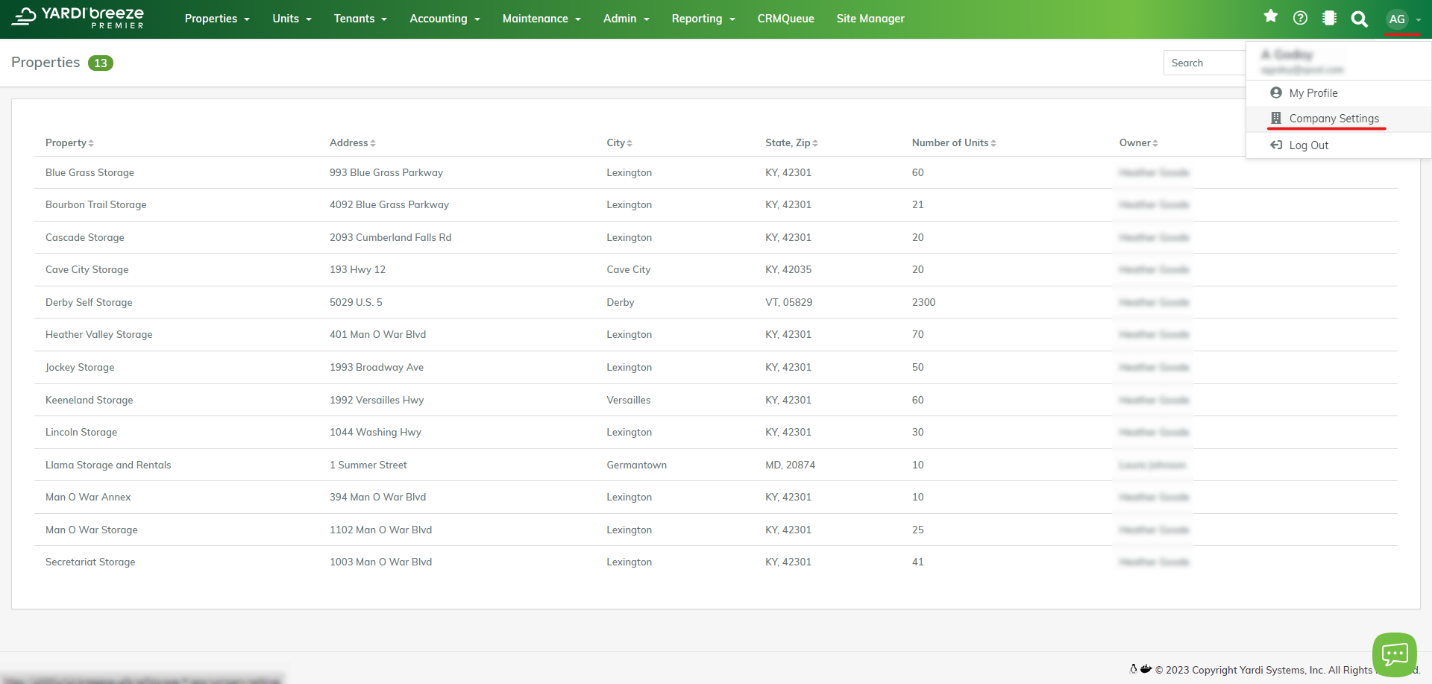Open the Reporting dropdown menu
The image size is (1432, 684).
tap(703, 19)
